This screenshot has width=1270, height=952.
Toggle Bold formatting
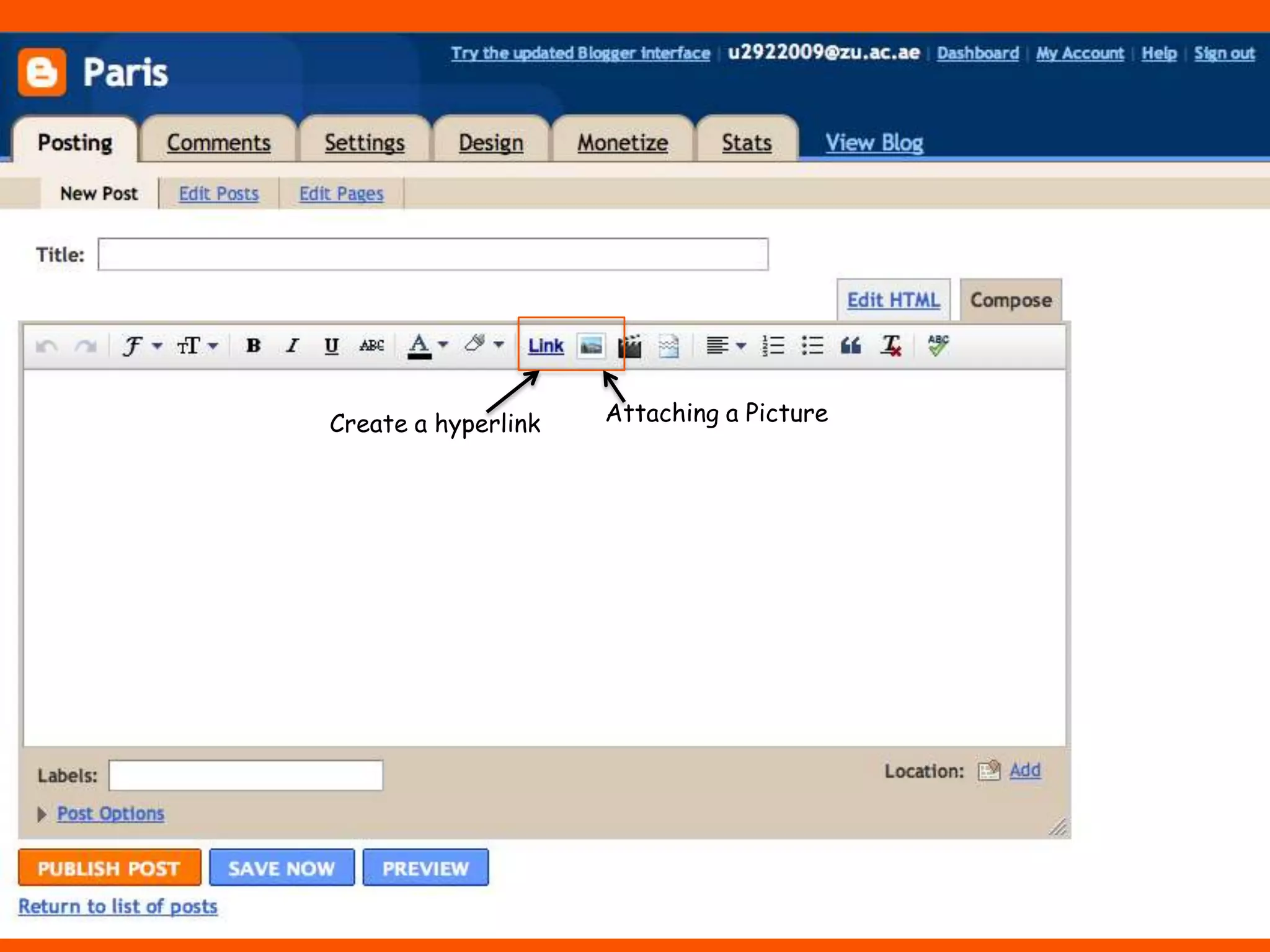pos(253,346)
